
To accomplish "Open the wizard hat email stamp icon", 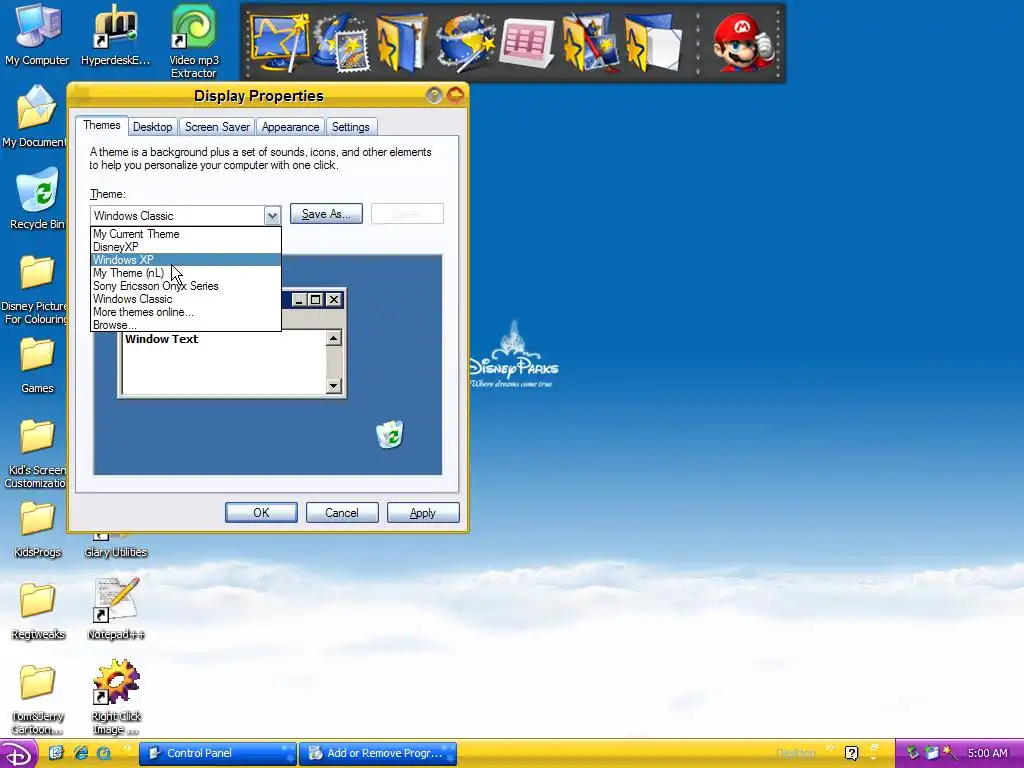I will pyautogui.click(x=342, y=44).
